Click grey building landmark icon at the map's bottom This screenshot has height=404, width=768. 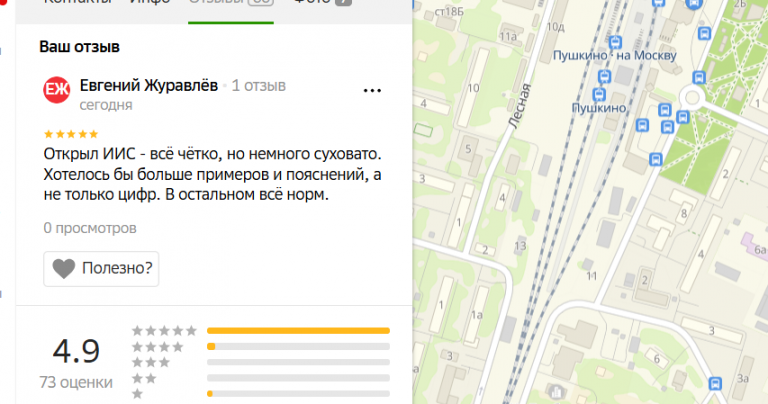pyautogui.click(x=556, y=392)
